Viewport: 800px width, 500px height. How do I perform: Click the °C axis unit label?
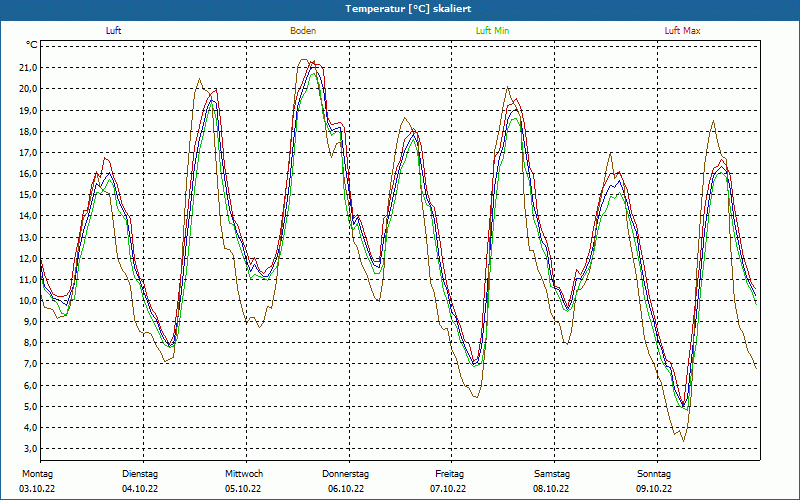tap(32, 45)
